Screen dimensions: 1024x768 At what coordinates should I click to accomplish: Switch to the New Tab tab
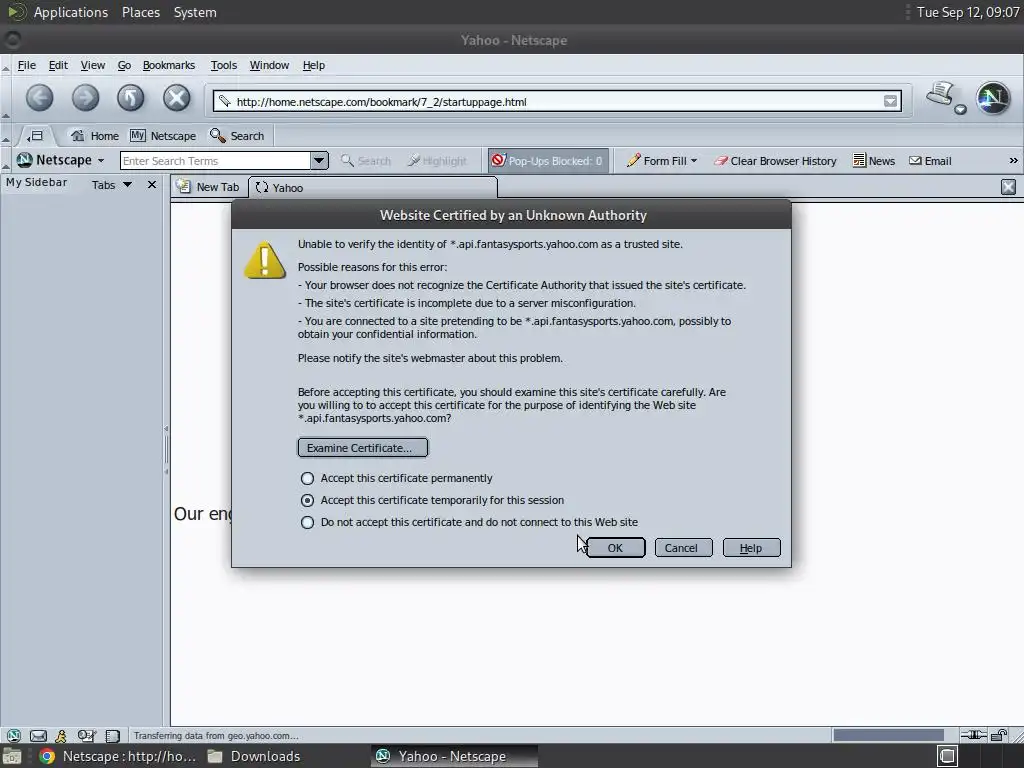coord(209,187)
